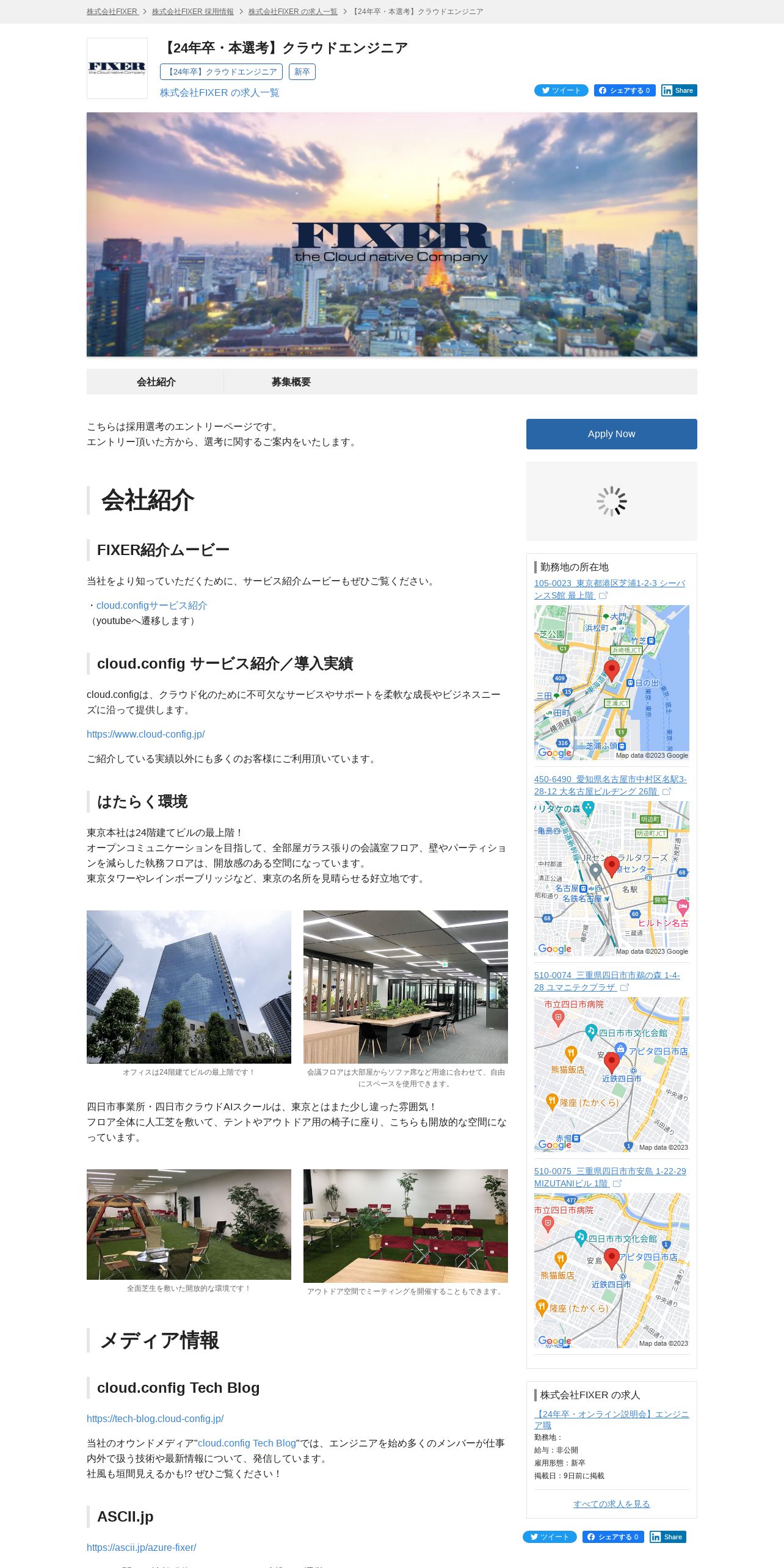This screenshot has height=1568, width=784.
Task: Open 株式会社FIXER breadcrumb link
Action: [112, 12]
